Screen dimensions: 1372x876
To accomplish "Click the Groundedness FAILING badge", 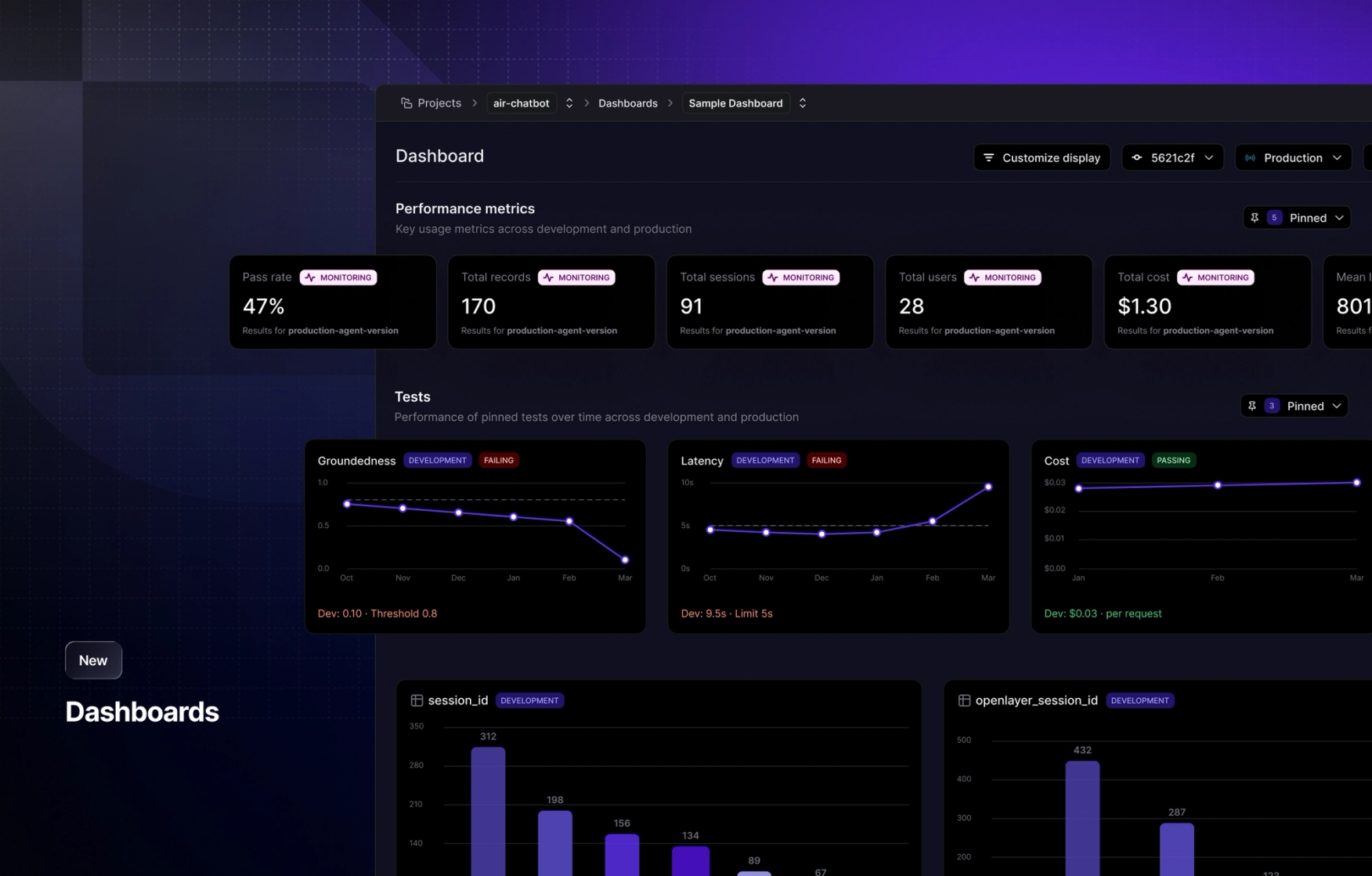I will tap(499, 460).
